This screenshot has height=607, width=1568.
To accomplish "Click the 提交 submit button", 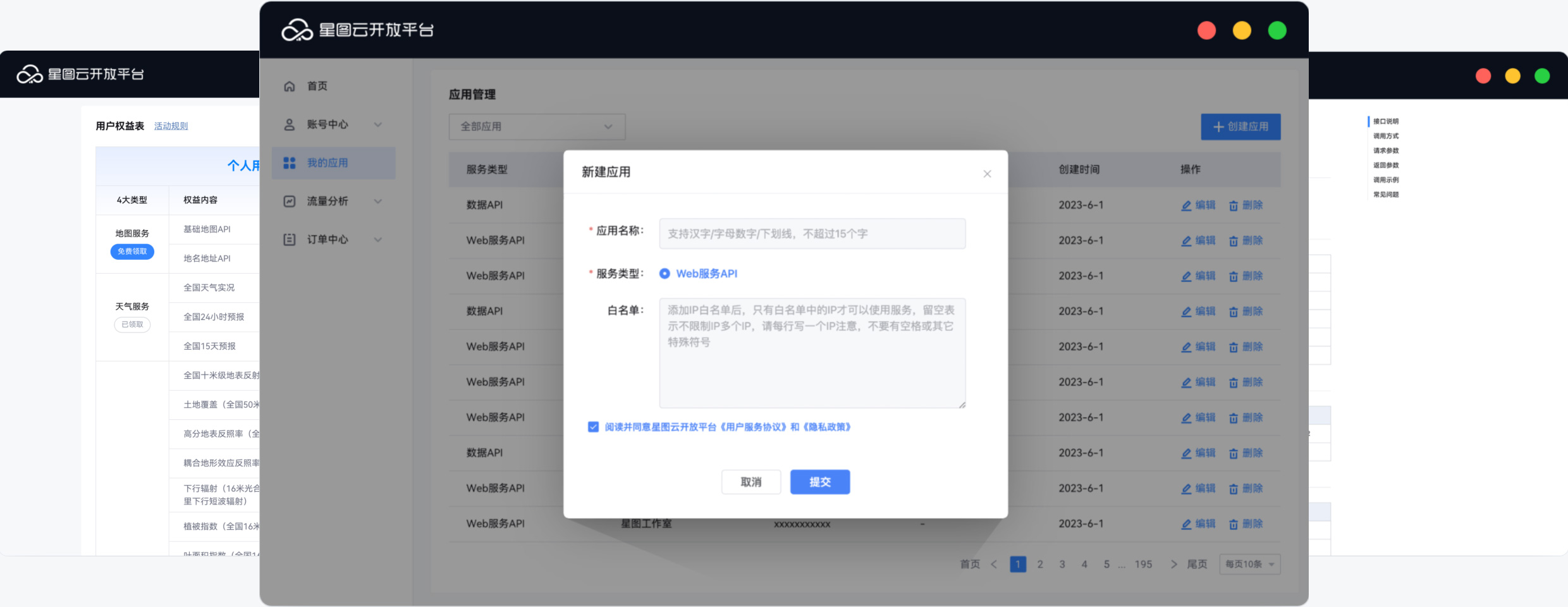I will point(819,482).
